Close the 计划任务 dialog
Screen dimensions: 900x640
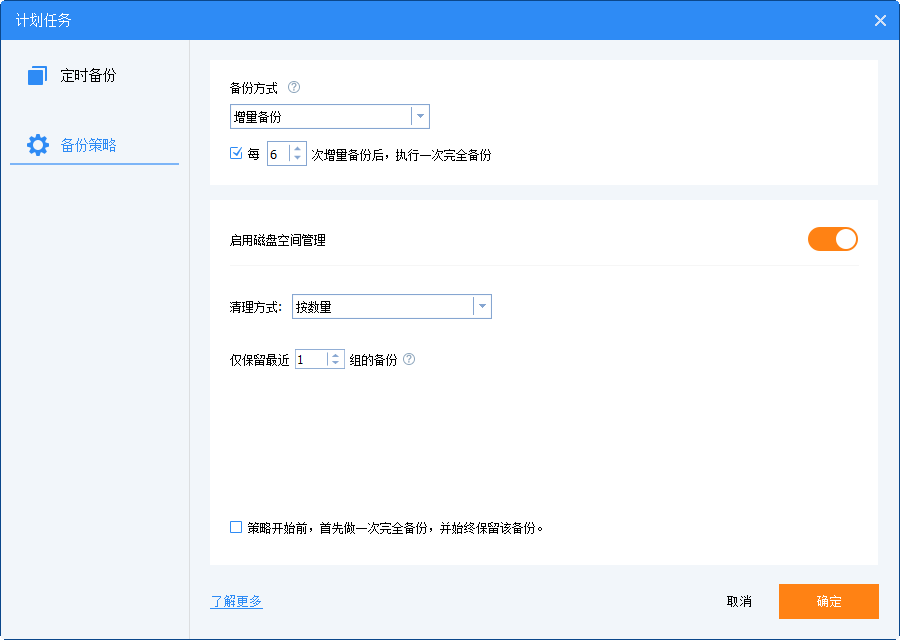879,20
